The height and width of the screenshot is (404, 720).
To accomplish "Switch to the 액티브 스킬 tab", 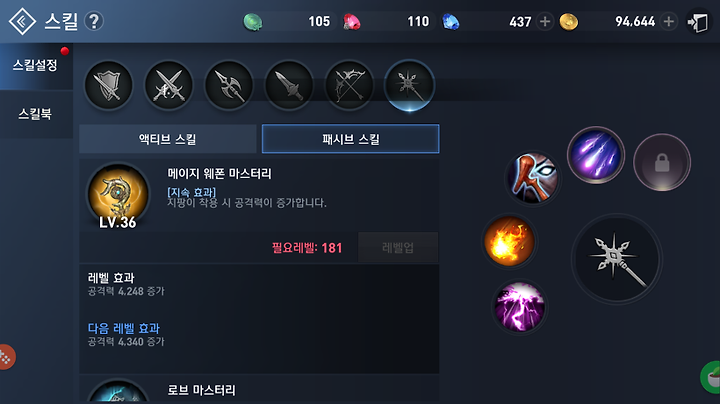I will 168,139.
